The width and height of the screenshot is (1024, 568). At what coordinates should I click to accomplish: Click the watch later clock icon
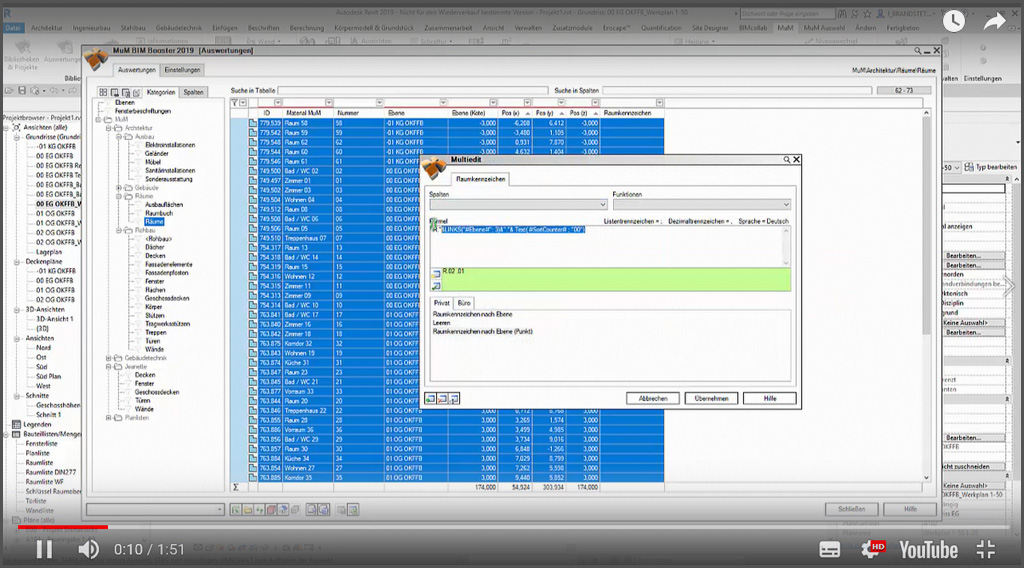point(954,21)
